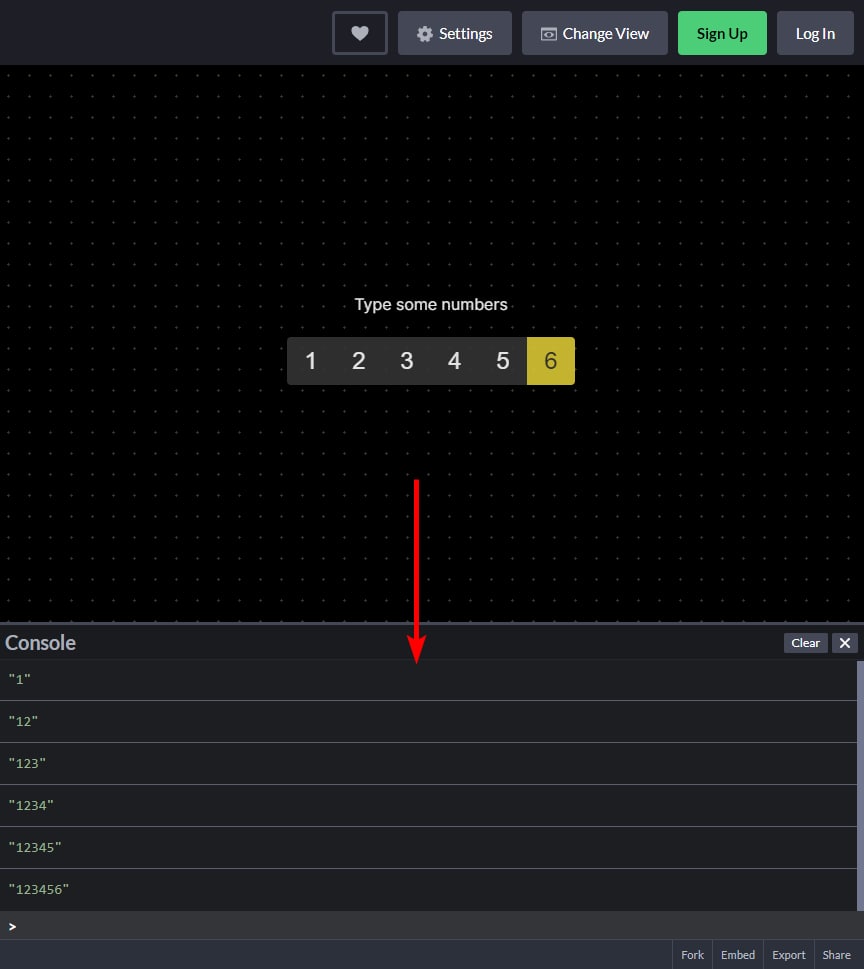
Task: Click the console command input line
Action: pyautogui.click(x=432, y=926)
